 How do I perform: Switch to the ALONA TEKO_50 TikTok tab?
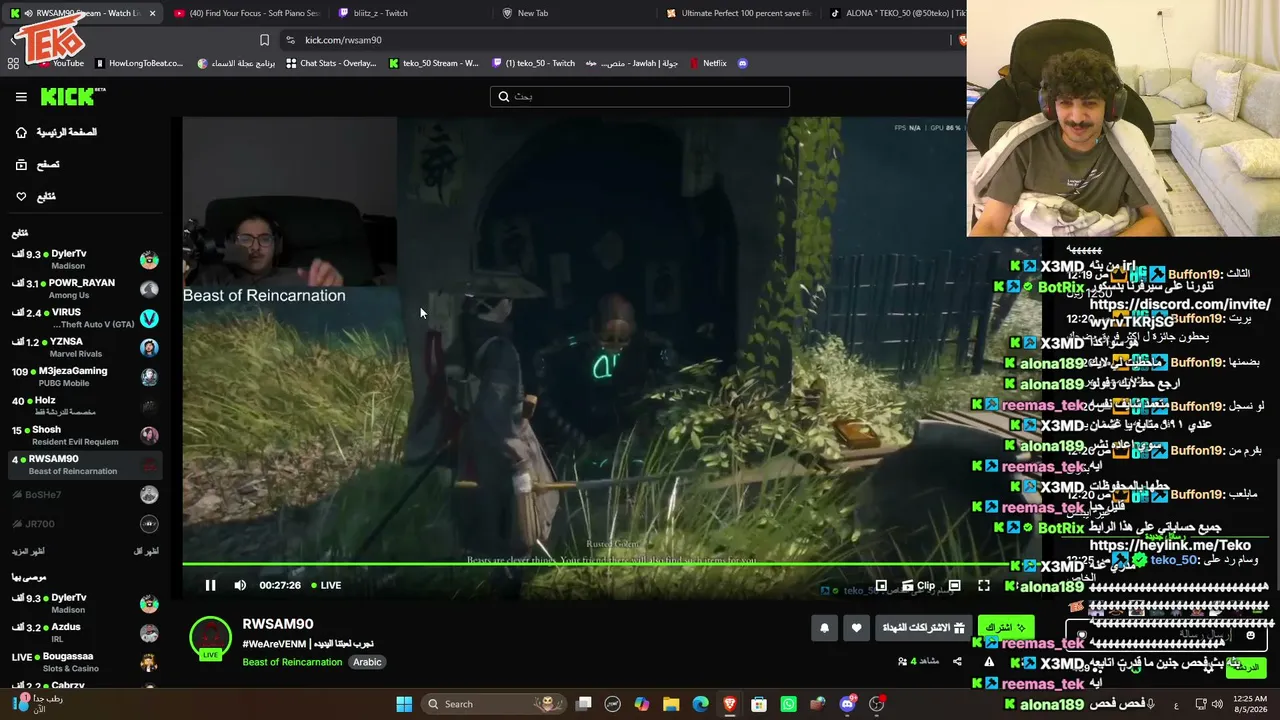click(896, 13)
